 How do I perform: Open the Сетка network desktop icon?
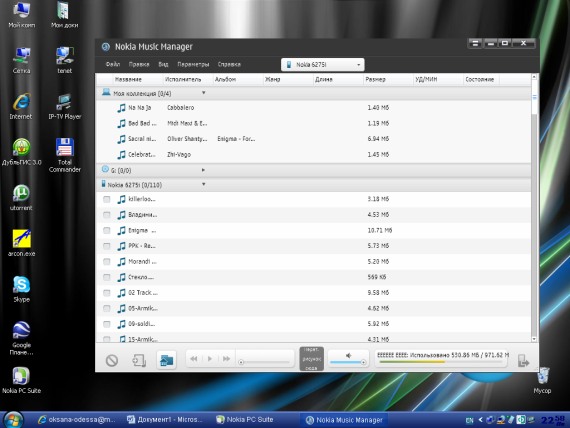(21, 60)
